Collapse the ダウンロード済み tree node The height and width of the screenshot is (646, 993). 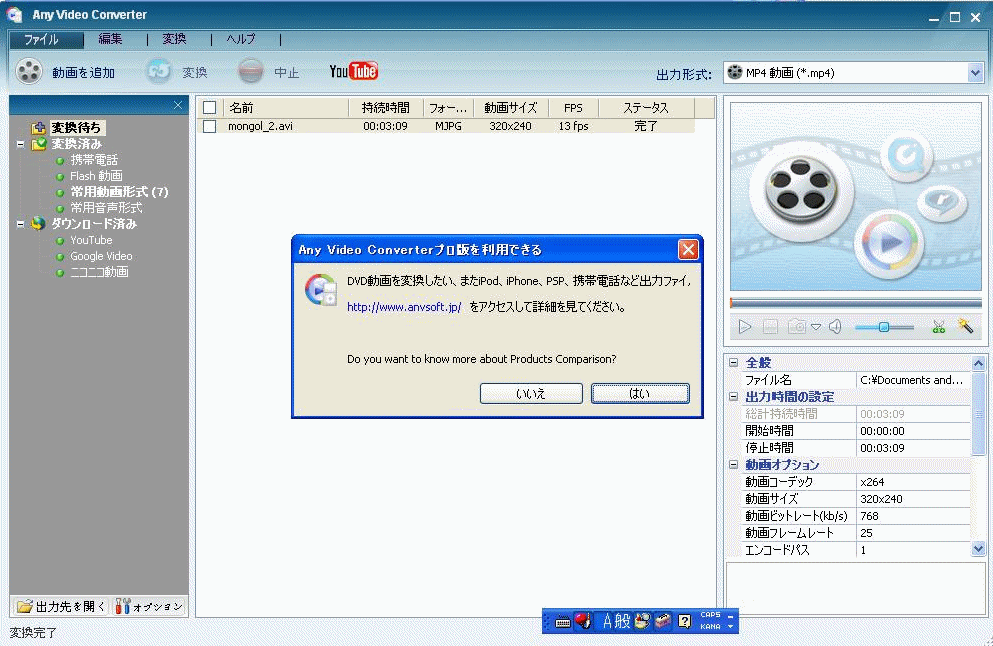(x=20, y=224)
